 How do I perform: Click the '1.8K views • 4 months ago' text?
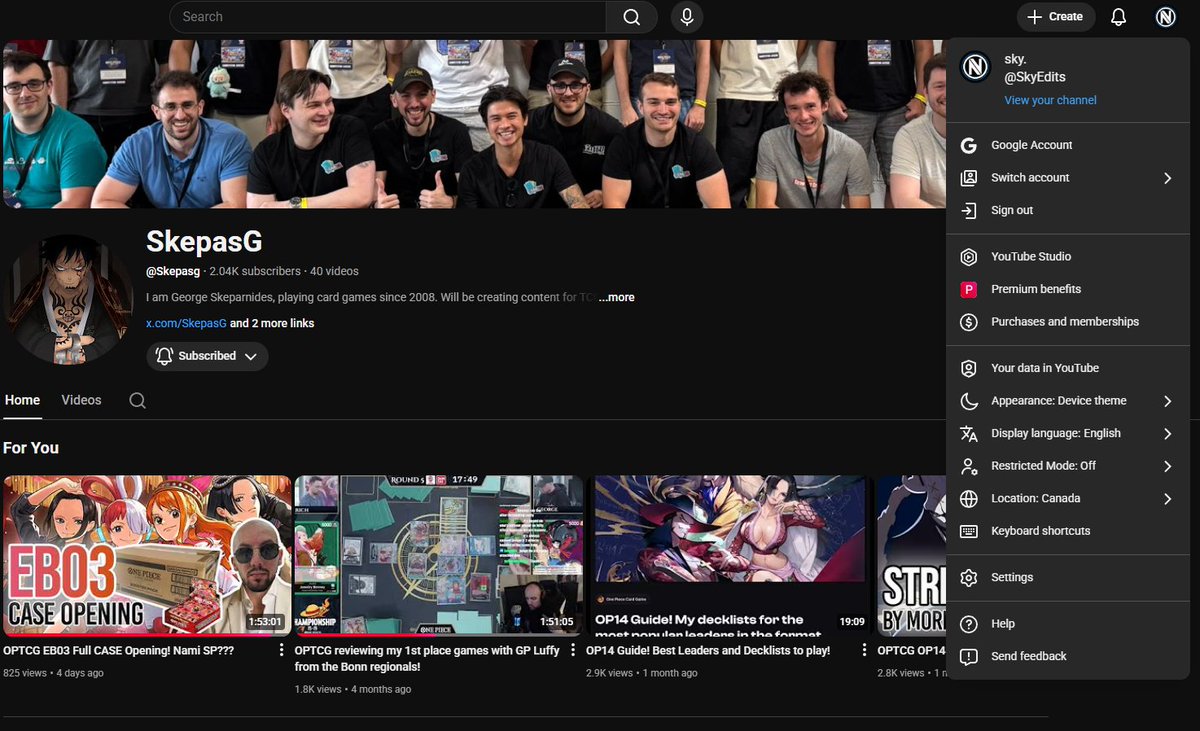coord(352,689)
